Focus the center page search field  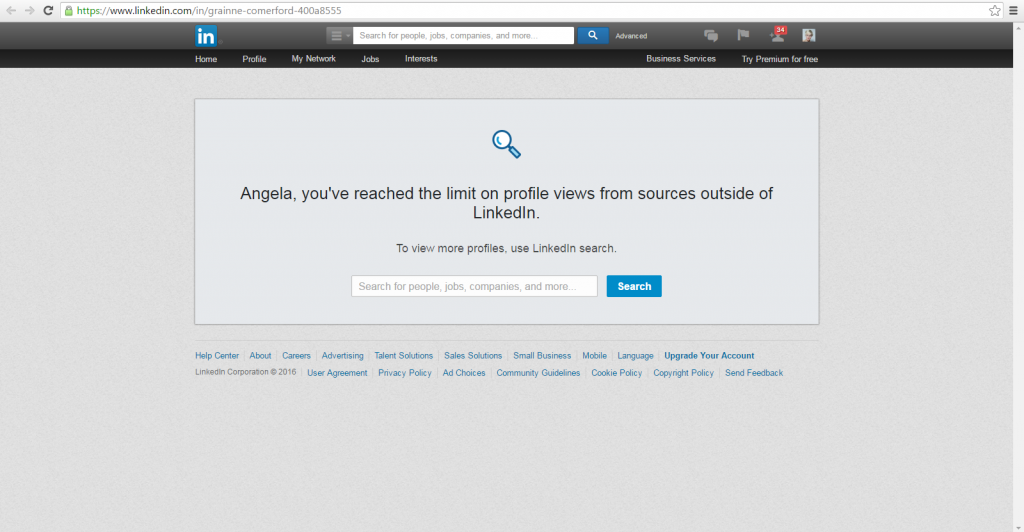(474, 286)
